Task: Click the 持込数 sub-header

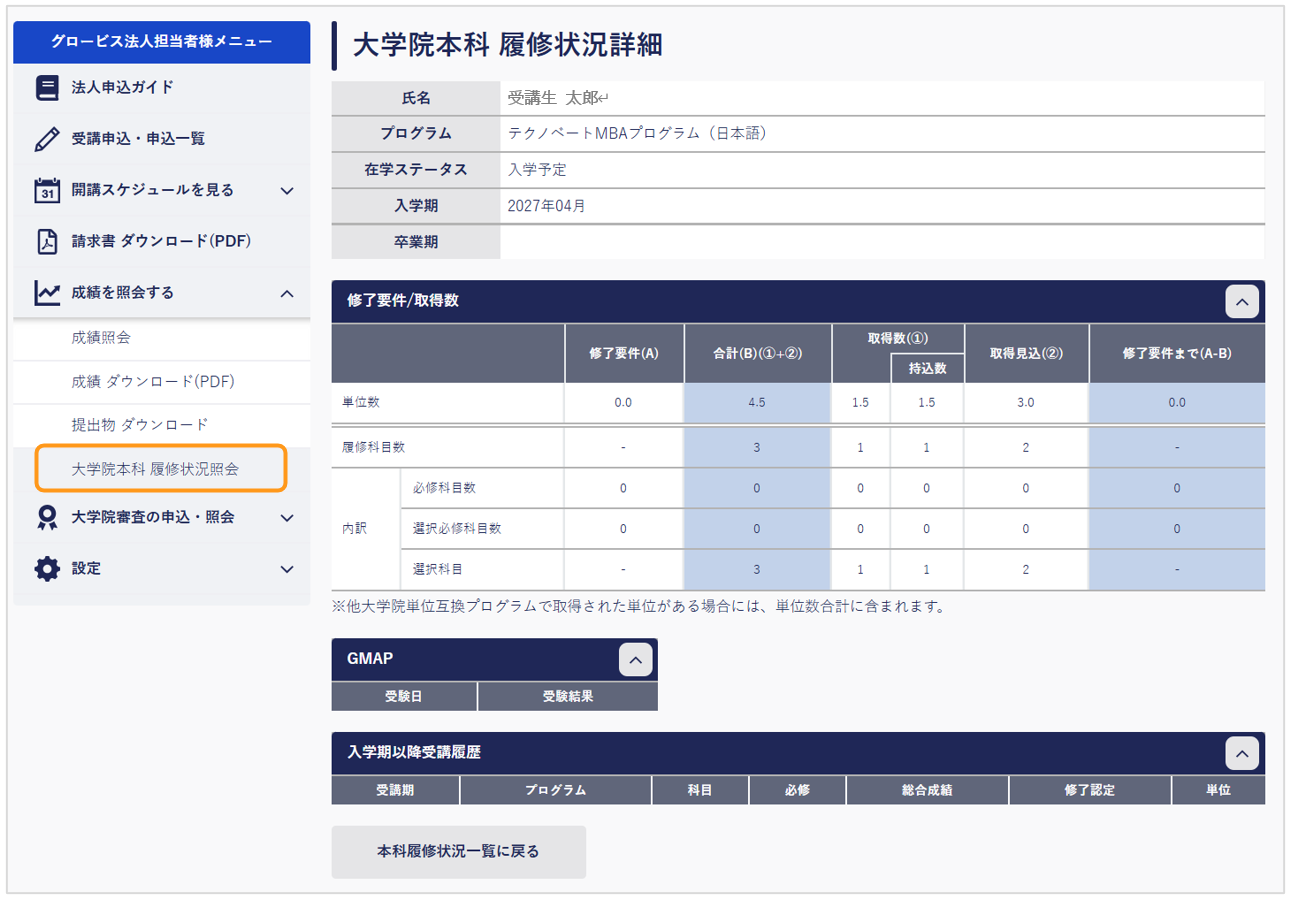Action: 927,369
